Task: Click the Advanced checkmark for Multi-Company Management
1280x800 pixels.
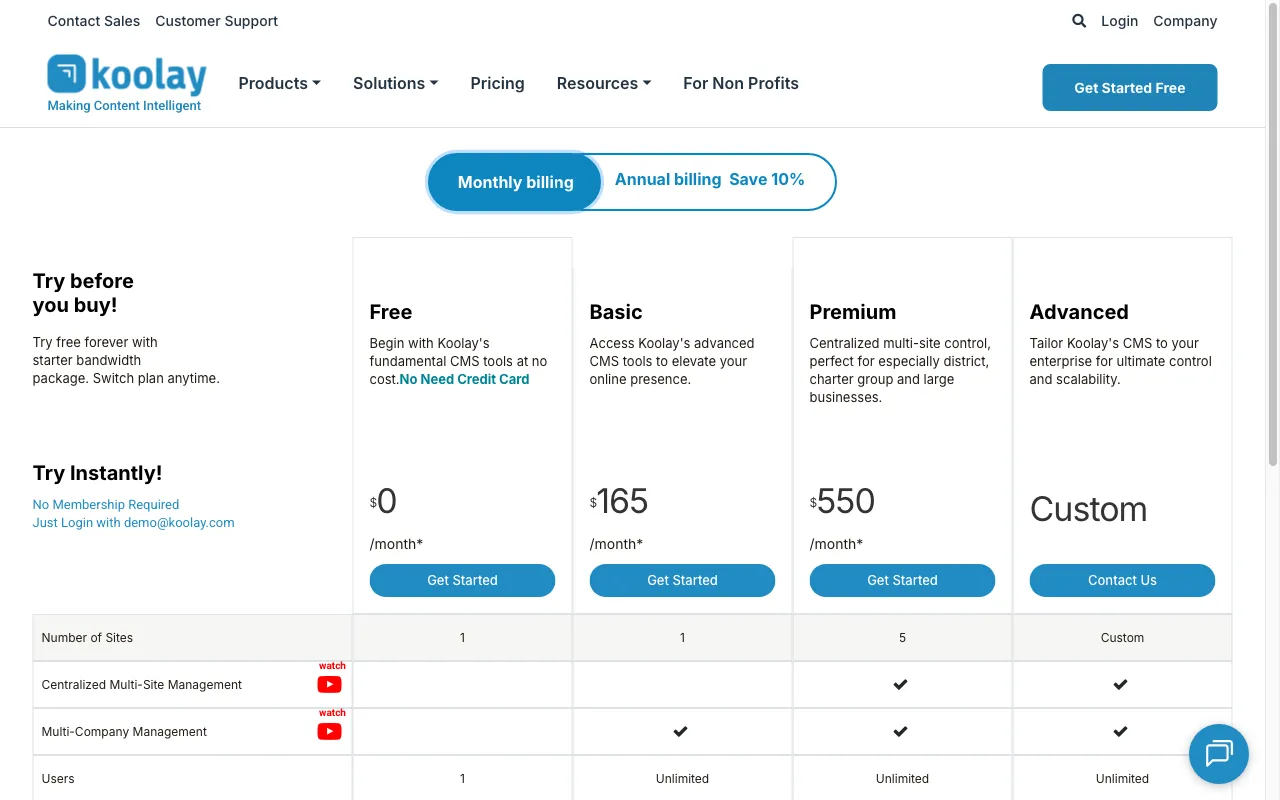Action: pos(1120,731)
